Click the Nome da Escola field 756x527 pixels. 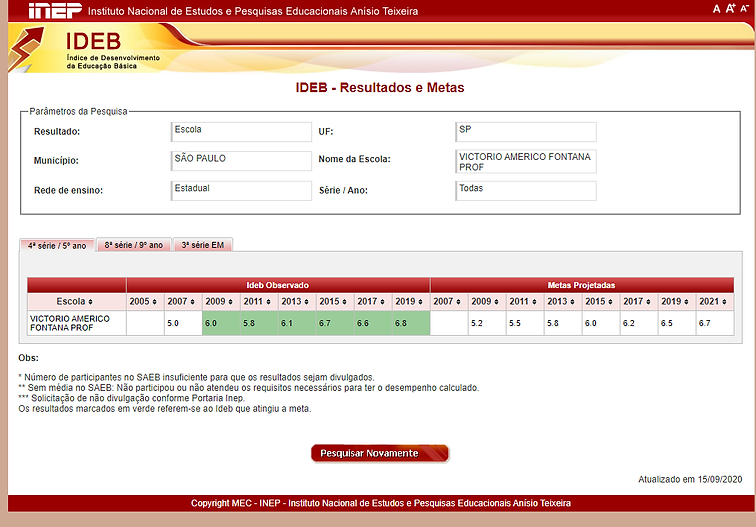(526, 161)
